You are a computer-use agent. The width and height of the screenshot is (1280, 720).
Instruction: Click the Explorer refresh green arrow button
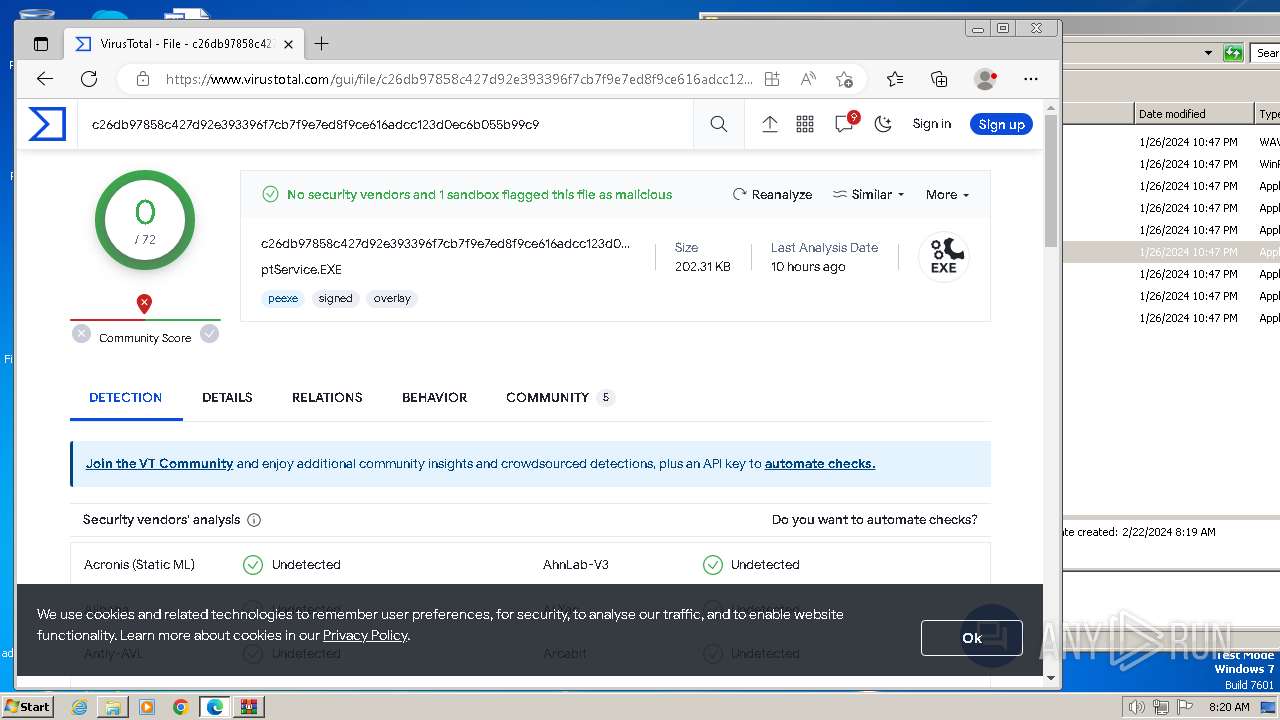(x=1233, y=53)
